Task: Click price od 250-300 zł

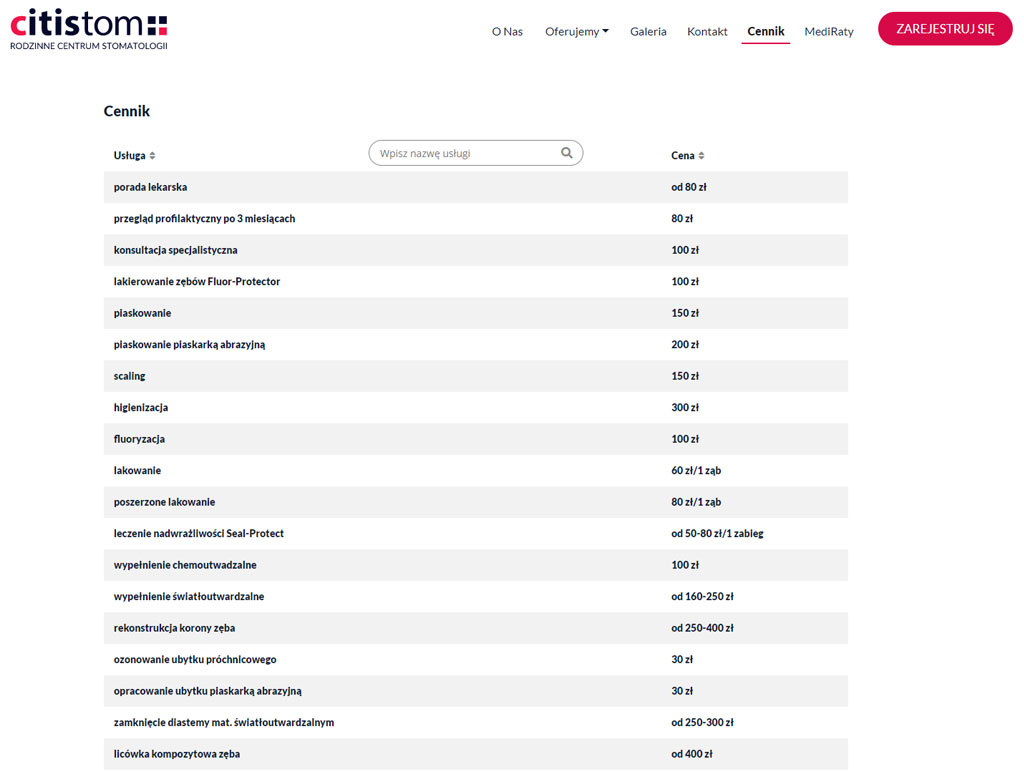Action: (x=703, y=723)
